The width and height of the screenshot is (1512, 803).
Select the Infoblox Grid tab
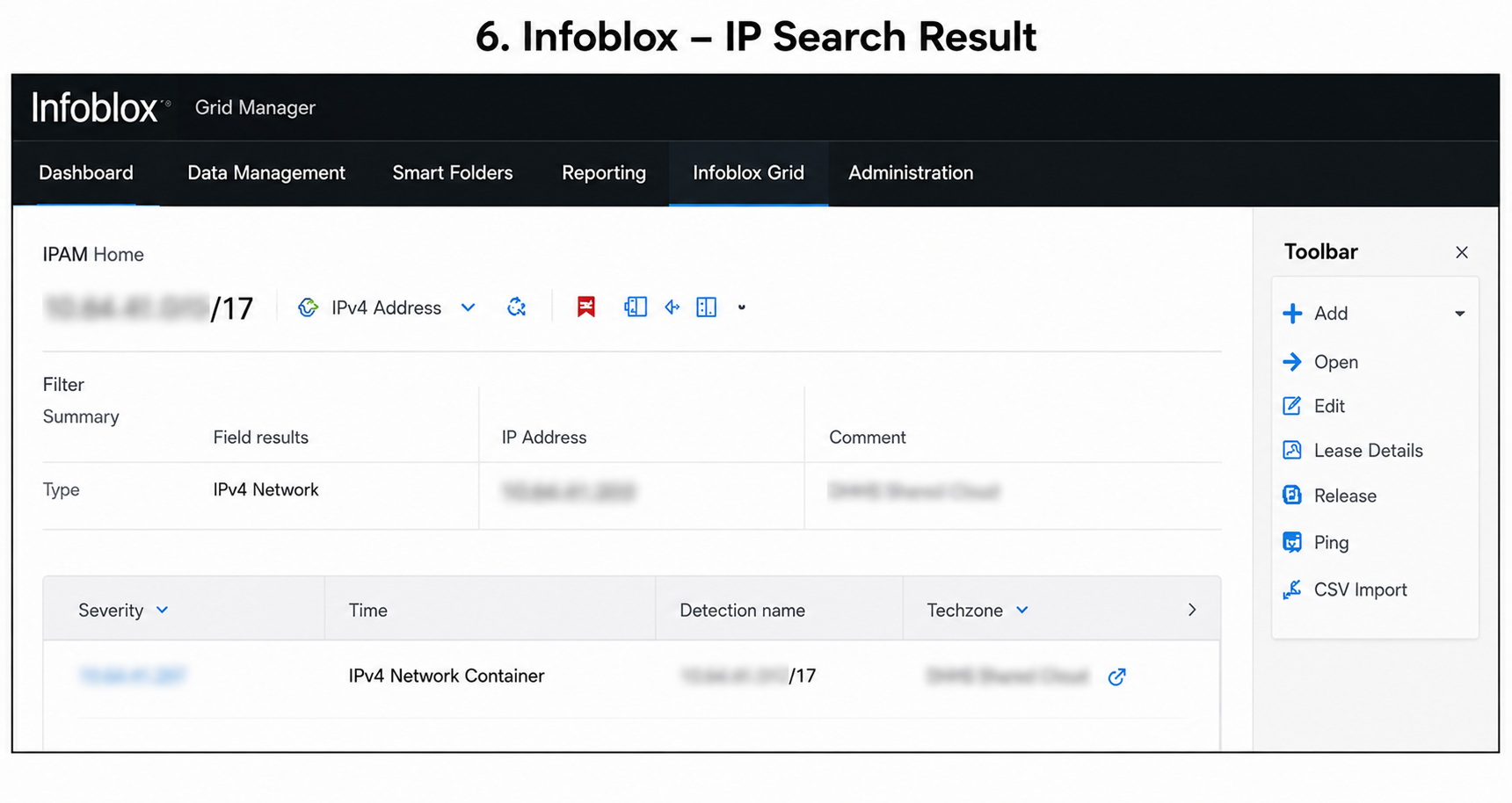coord(748,173)
